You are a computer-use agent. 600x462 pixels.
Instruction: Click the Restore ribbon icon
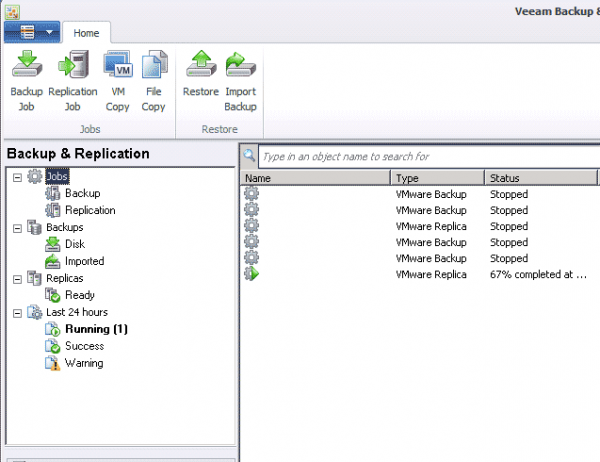(201, 64)
